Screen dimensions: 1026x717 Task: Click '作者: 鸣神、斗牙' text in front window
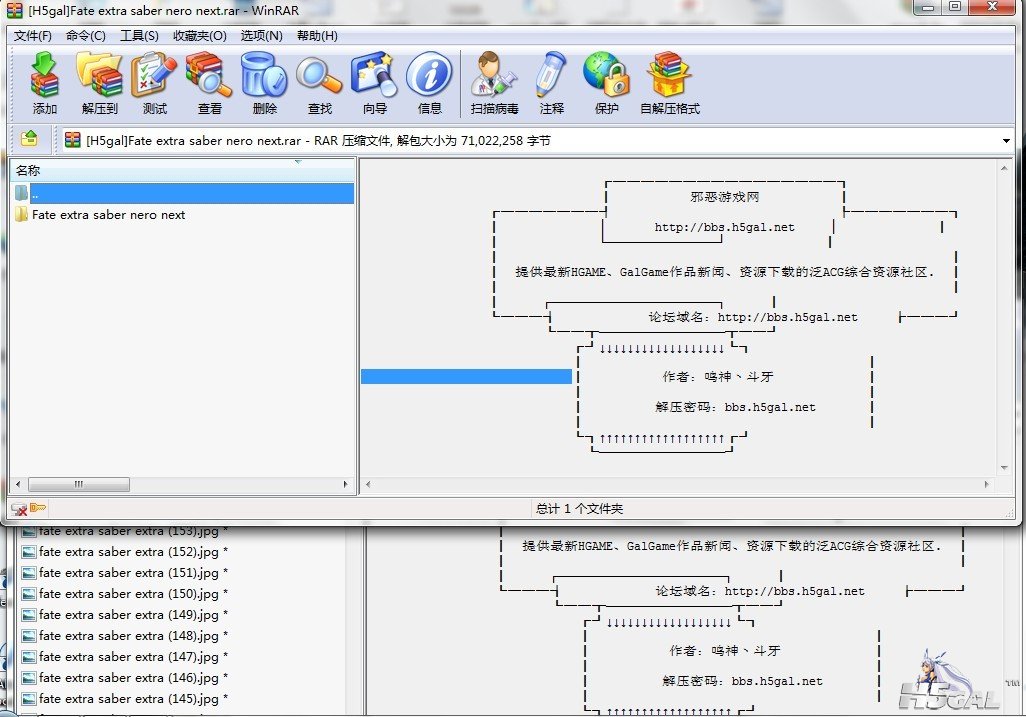[x=718, y=377]
